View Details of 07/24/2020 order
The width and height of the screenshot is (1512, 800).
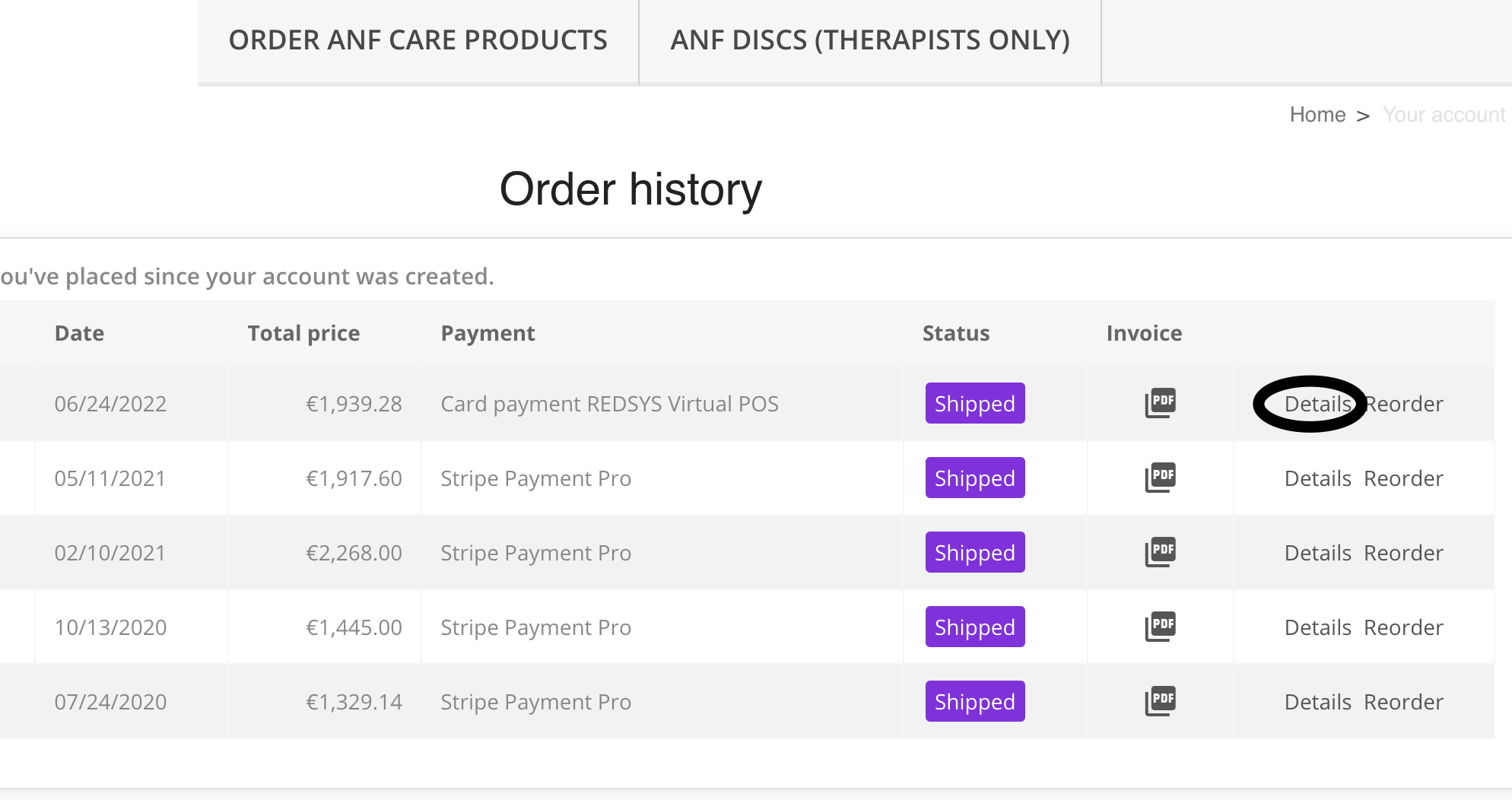click(1317, 702)
